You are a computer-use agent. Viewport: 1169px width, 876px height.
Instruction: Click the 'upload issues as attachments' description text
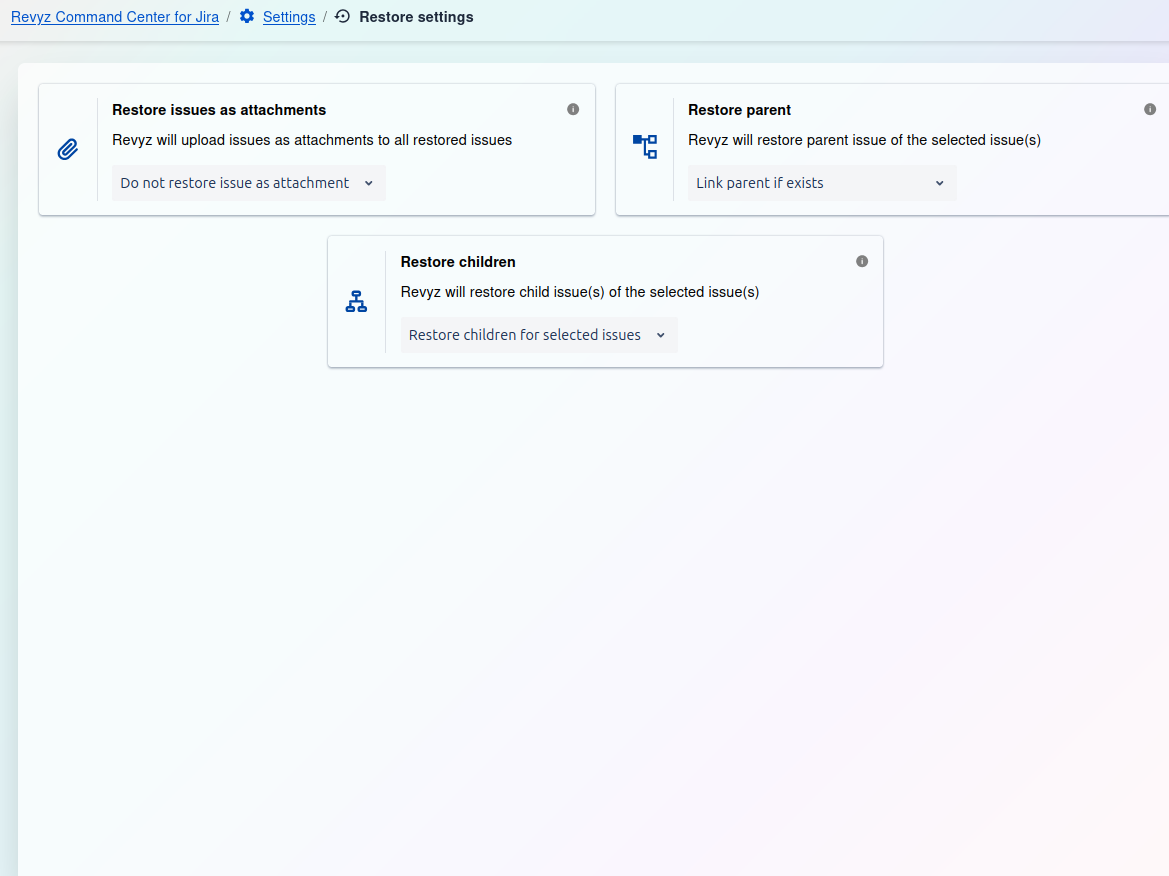312,140
